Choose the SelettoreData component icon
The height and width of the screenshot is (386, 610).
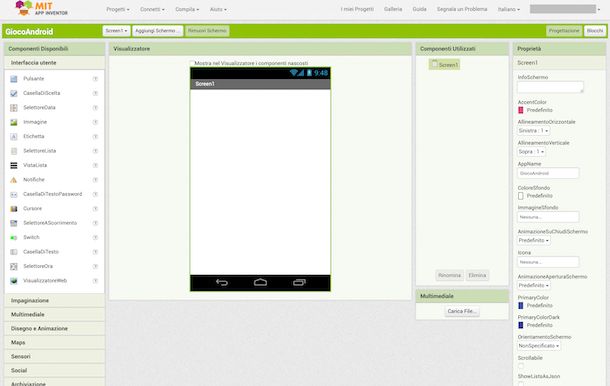(14, 108)
